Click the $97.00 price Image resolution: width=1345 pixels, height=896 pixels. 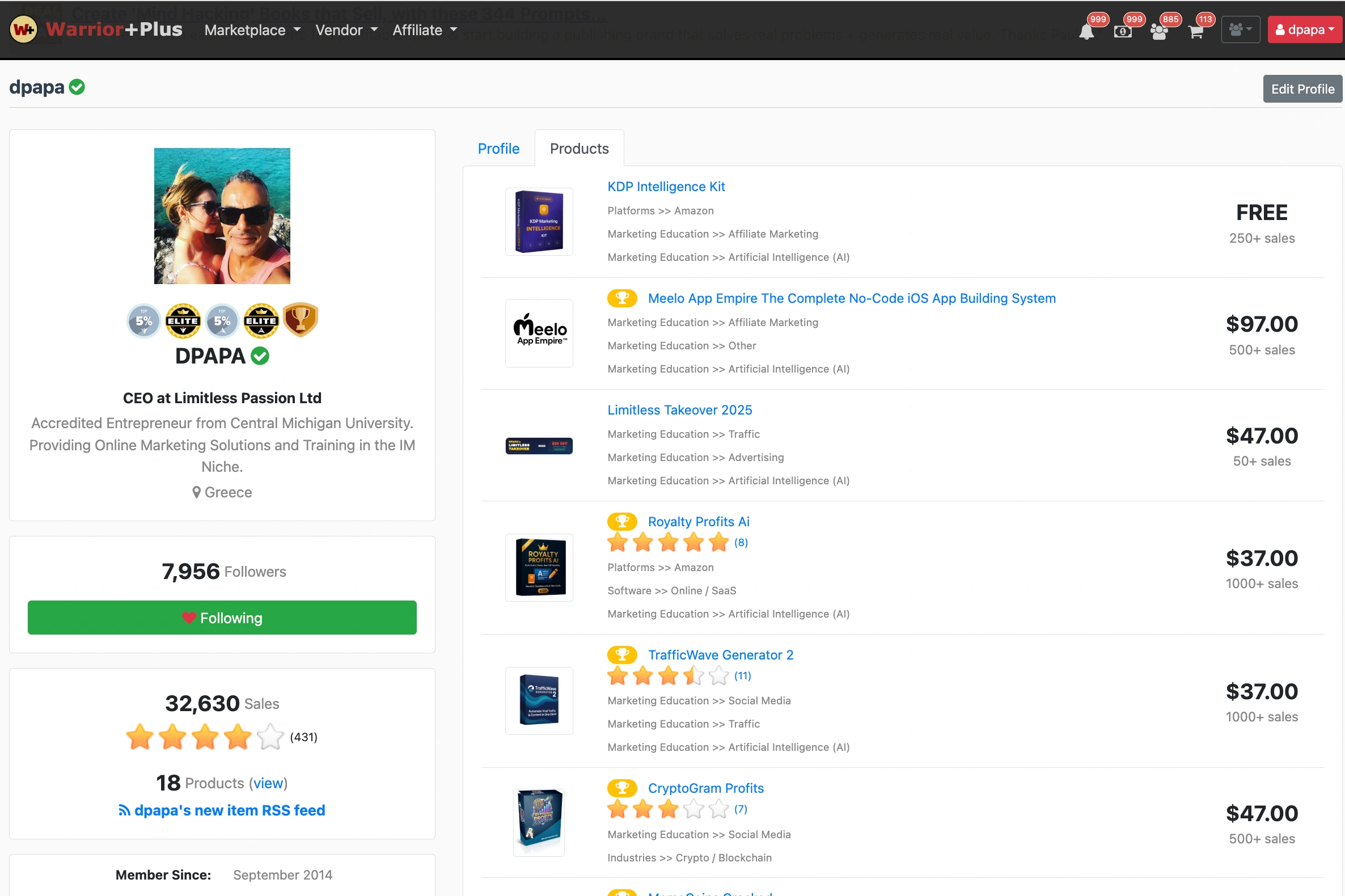point(1262,324)
